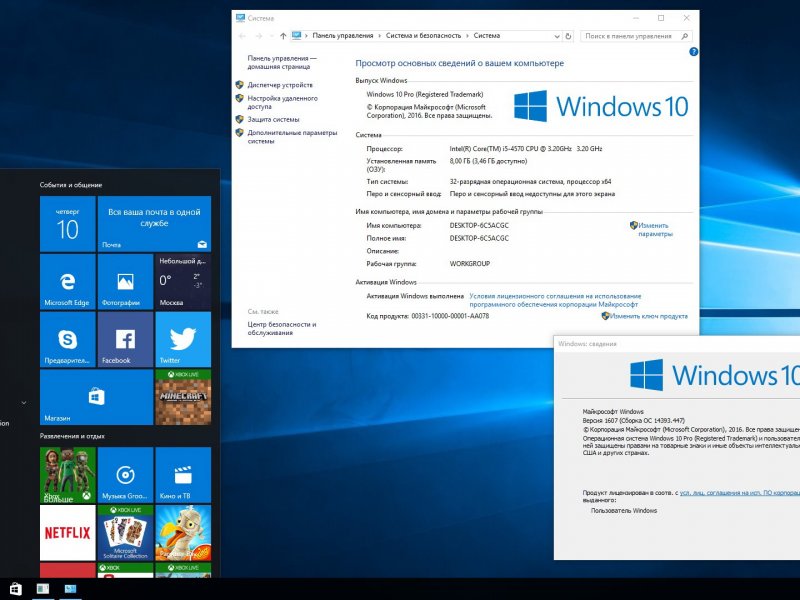Expand the Start menu left-side chevron

point(23,403)
